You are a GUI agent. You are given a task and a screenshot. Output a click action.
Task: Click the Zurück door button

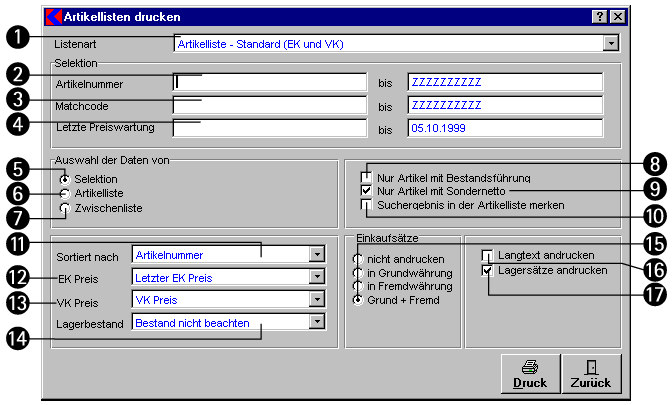(x=590, y=374)
